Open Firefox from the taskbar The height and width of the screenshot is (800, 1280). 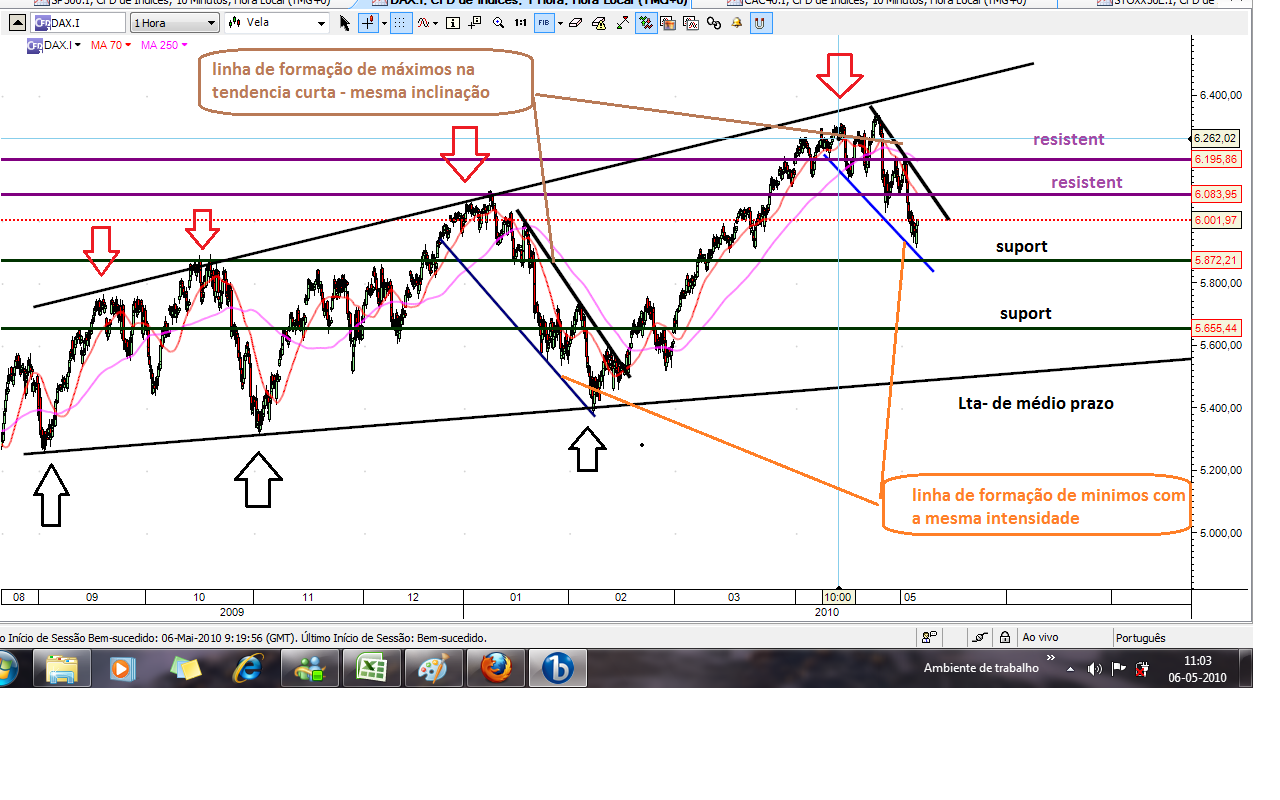(495, 668)
